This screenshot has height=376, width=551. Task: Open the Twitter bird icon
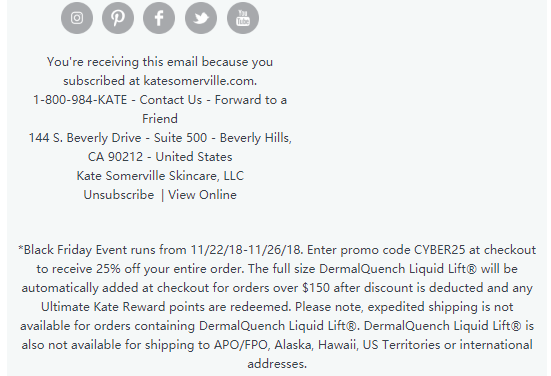201,18
